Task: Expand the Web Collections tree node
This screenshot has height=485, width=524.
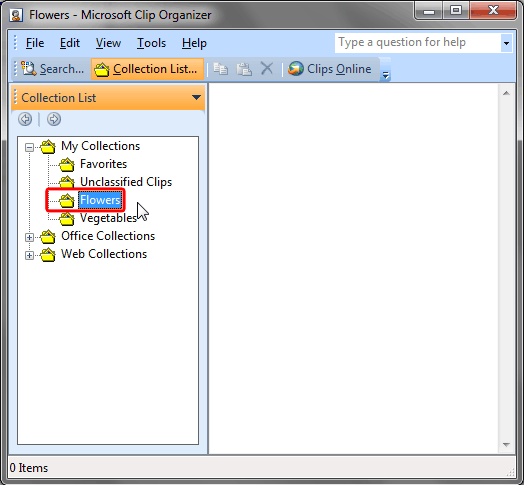Action: pos(29,255)
